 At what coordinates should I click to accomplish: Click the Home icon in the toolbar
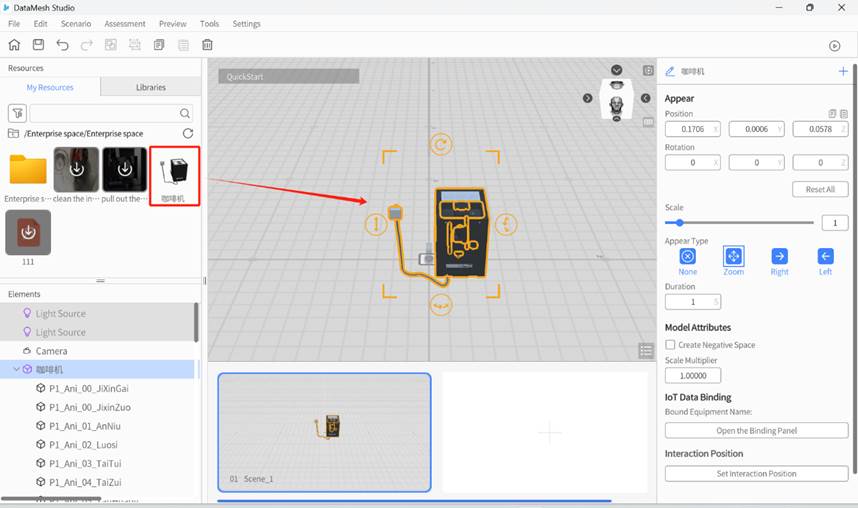pyautogui.click(x=14, y=45)
